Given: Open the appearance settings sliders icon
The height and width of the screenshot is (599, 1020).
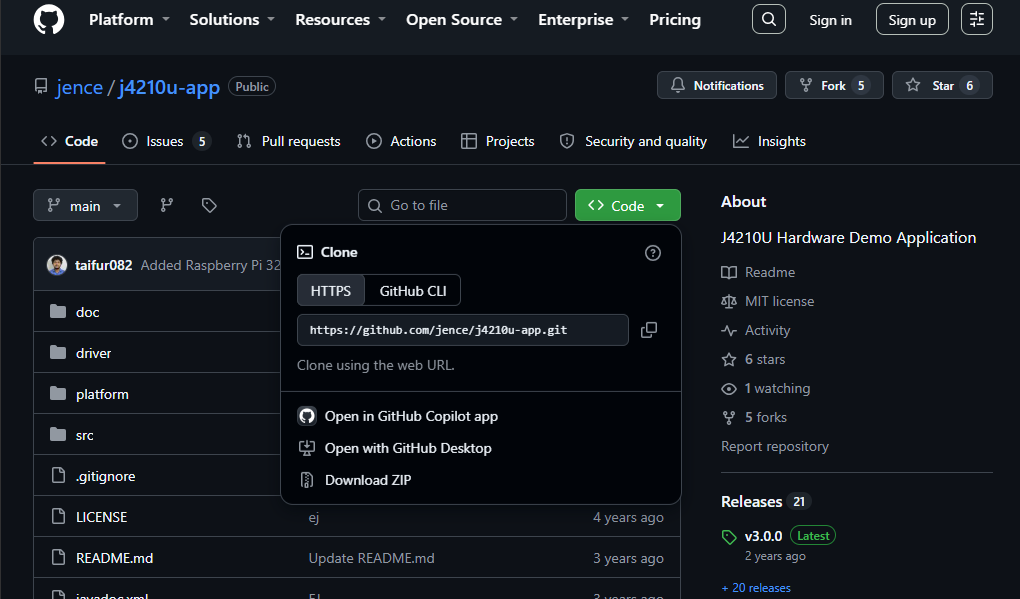Looking at the screenshot, I should click(976, 20).
